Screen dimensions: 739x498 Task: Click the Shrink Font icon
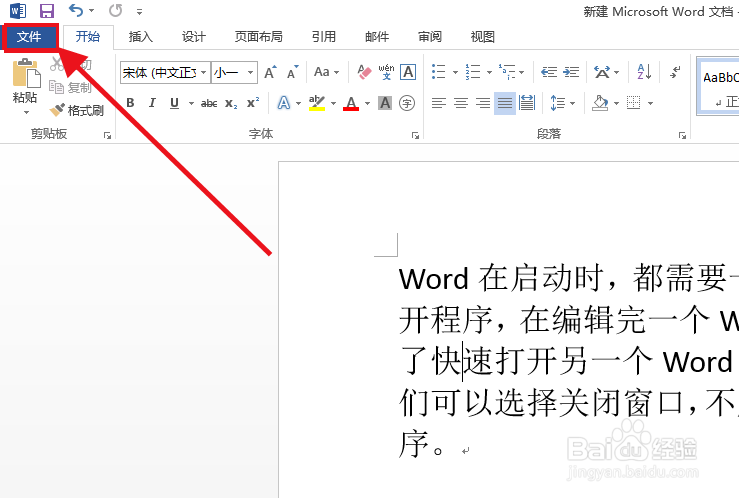coord(293,72)
